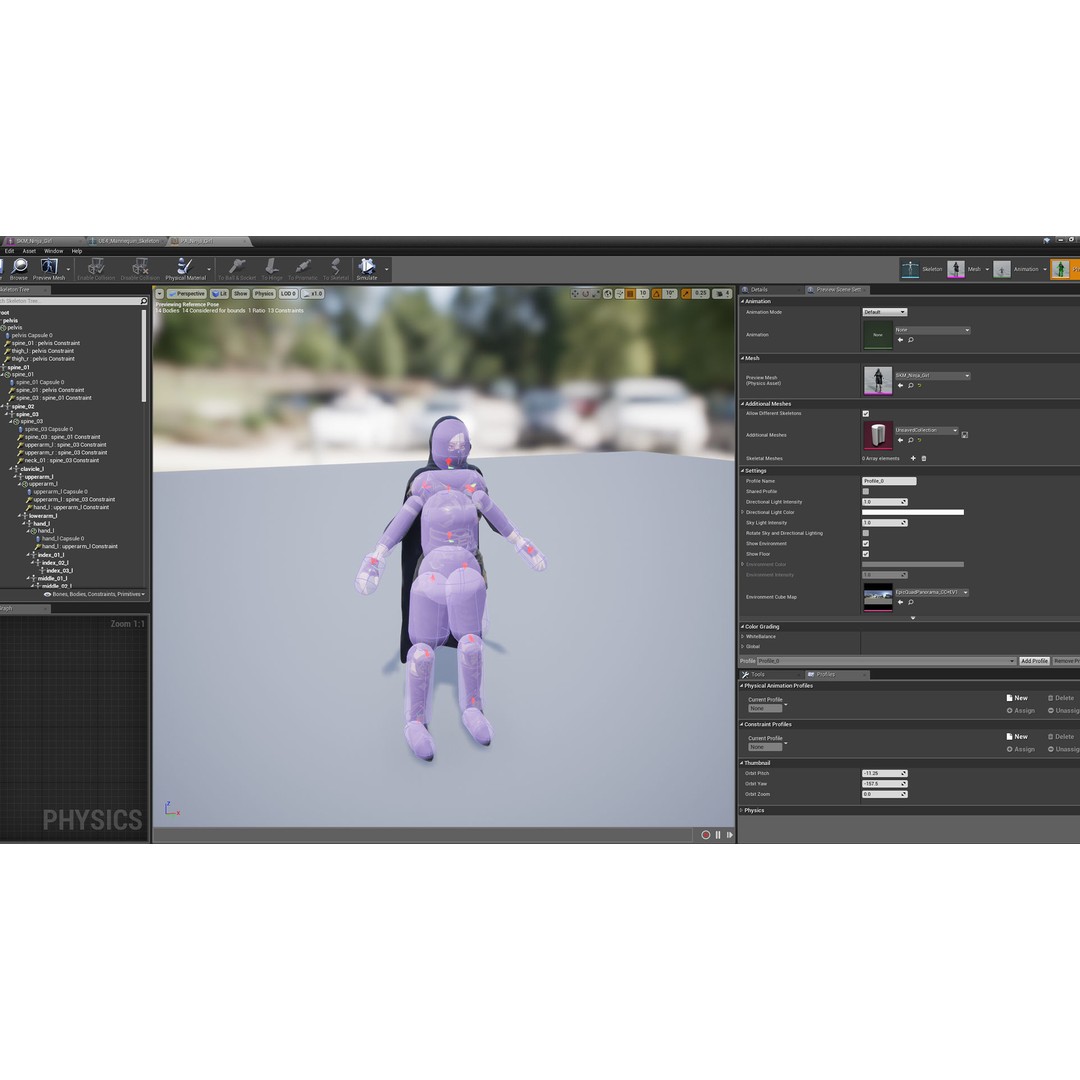Browse to Preview Mesh asset with magnifier

coord(911,386)
